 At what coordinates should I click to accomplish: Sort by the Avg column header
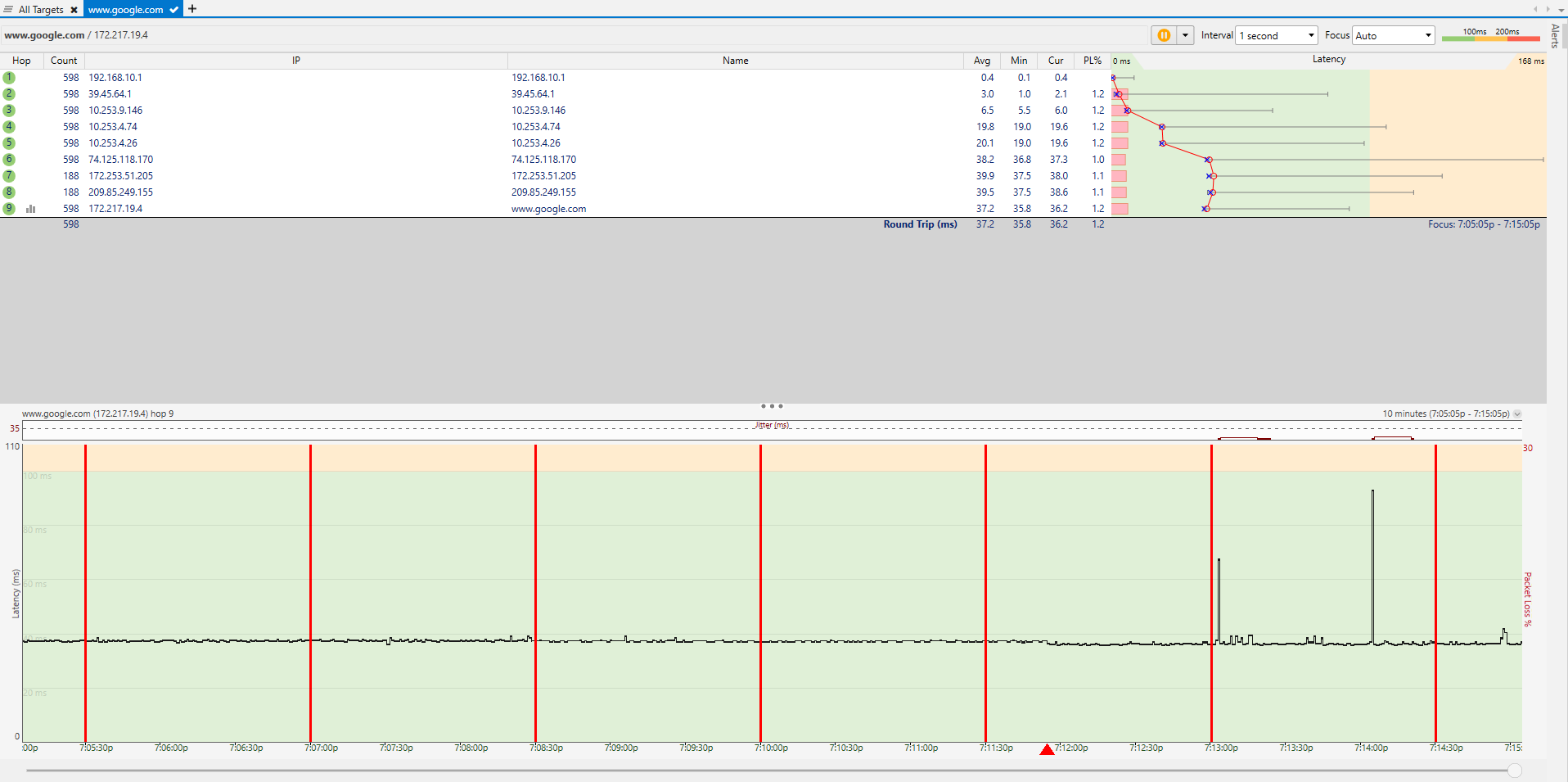(981, 61)
